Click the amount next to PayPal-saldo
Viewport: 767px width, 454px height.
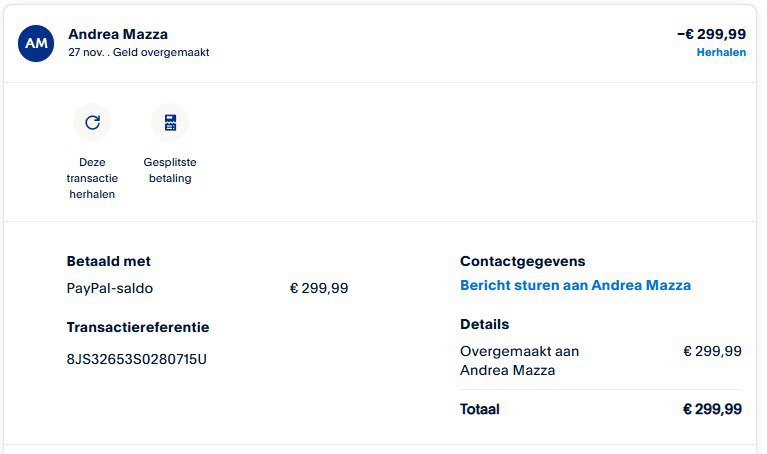319,288
